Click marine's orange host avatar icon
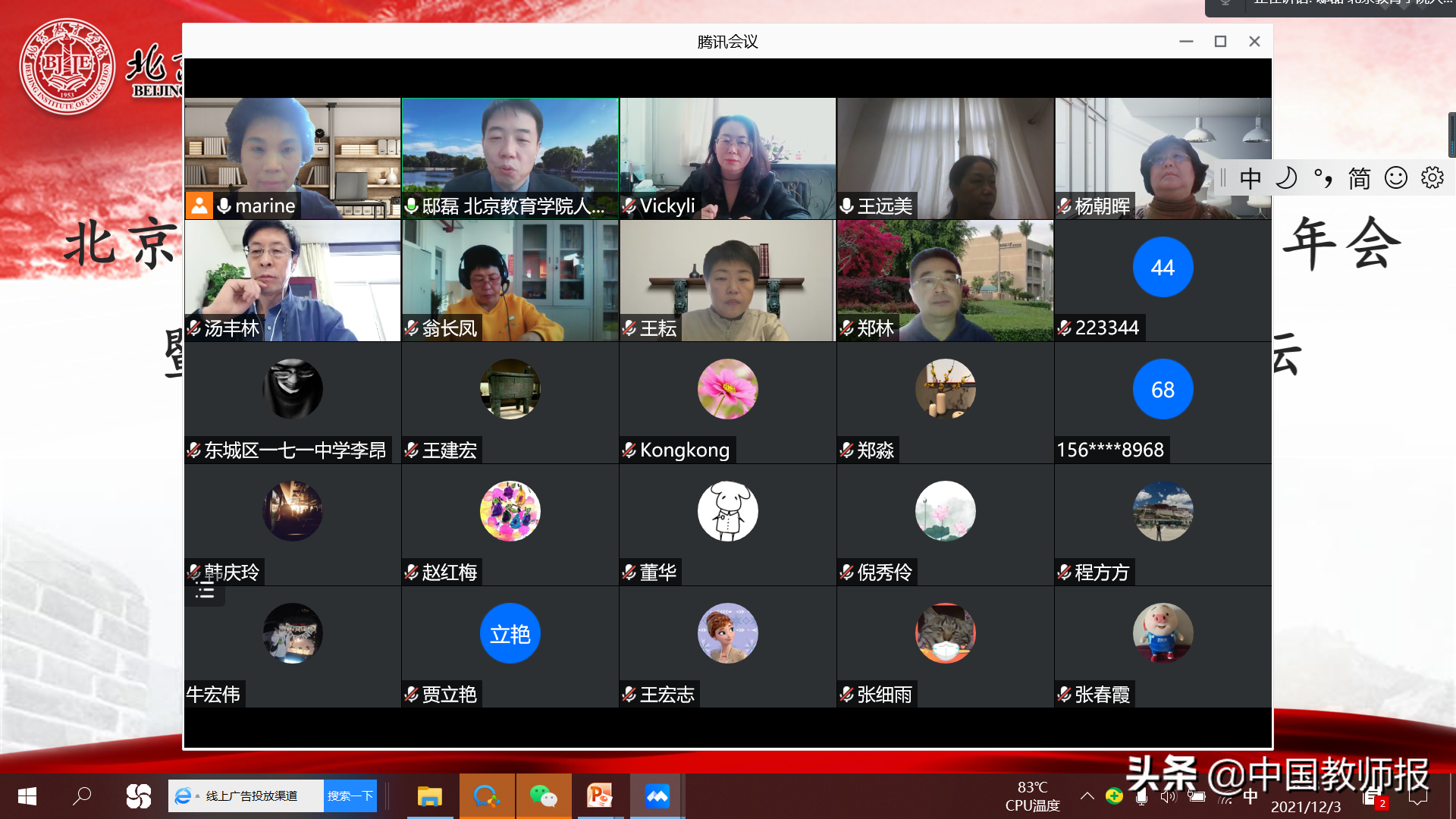 point(199,206)
